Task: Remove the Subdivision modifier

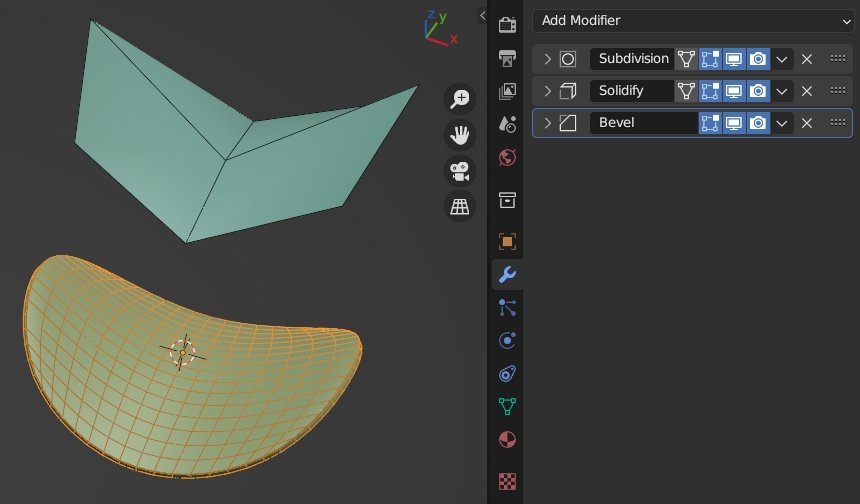Action: pyautogui.click(x=807, y=59)
